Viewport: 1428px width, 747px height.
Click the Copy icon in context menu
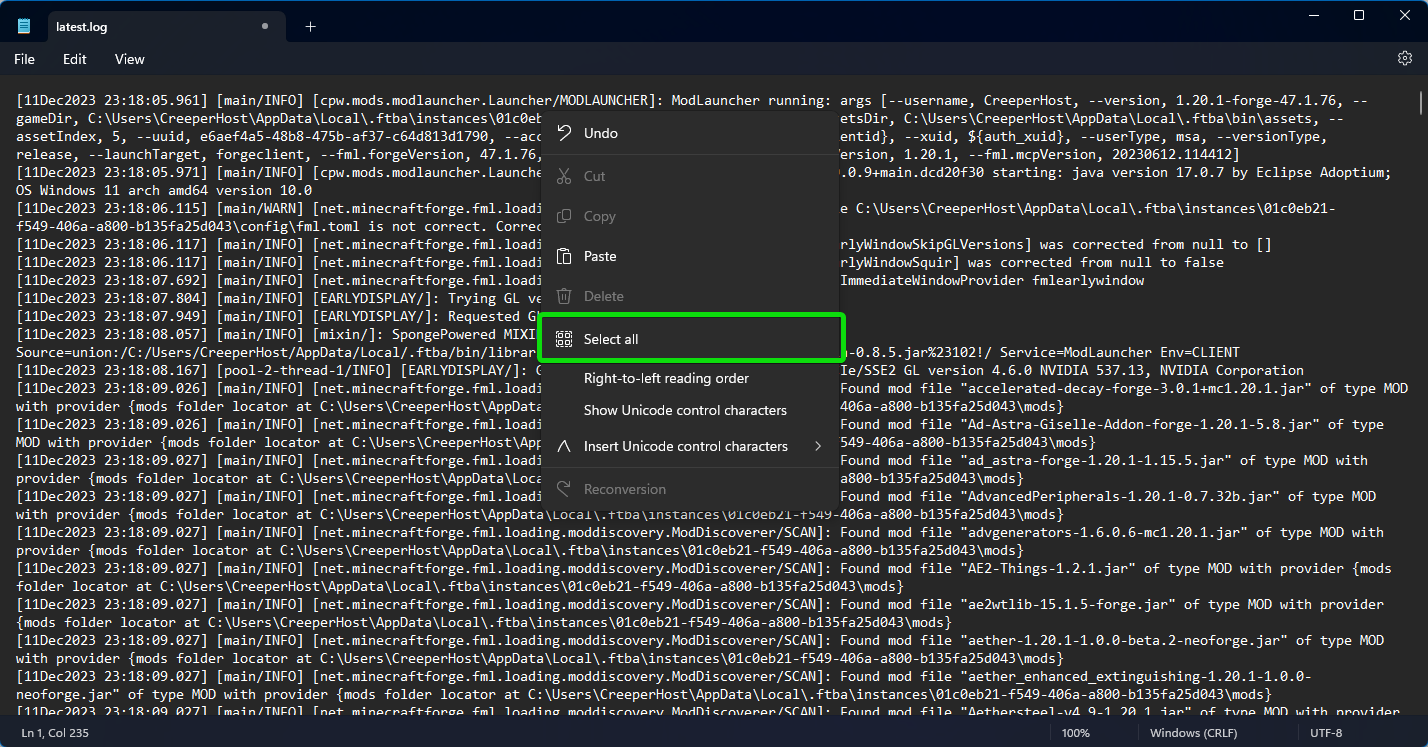click(564, 216)
